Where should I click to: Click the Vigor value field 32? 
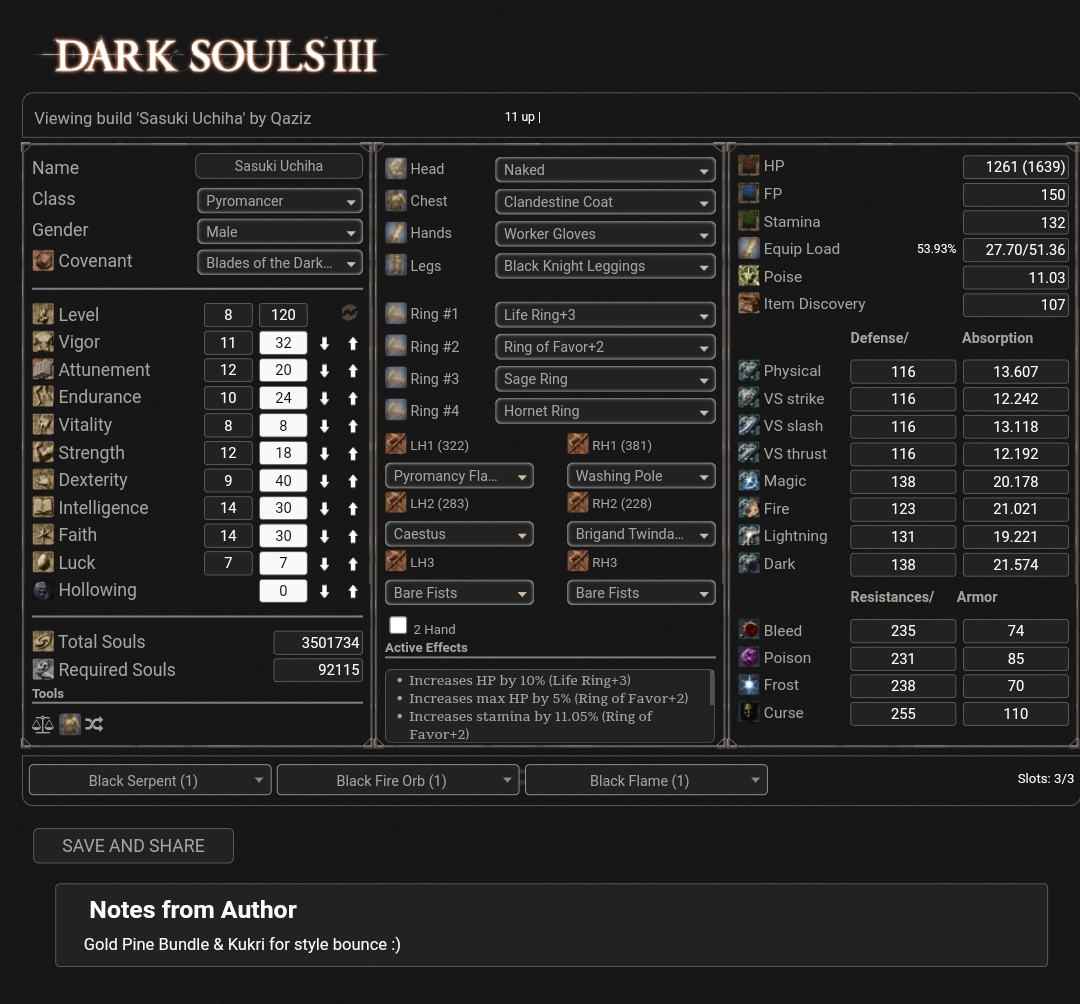coord(283,342)
